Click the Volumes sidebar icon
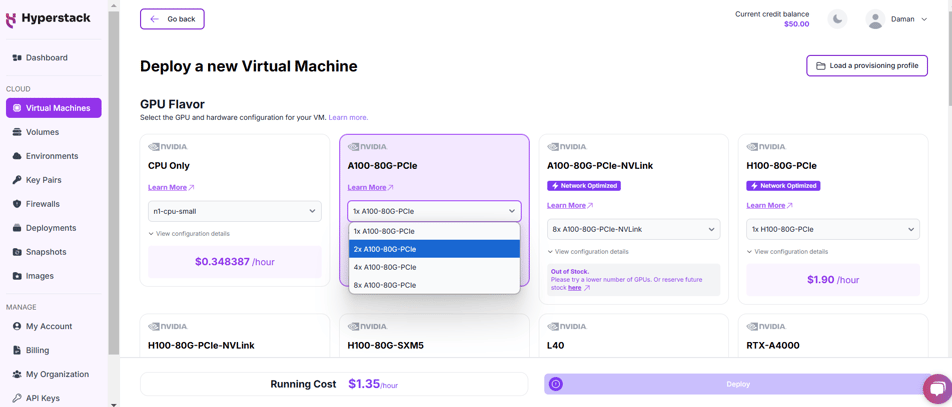 pos(17,132)
